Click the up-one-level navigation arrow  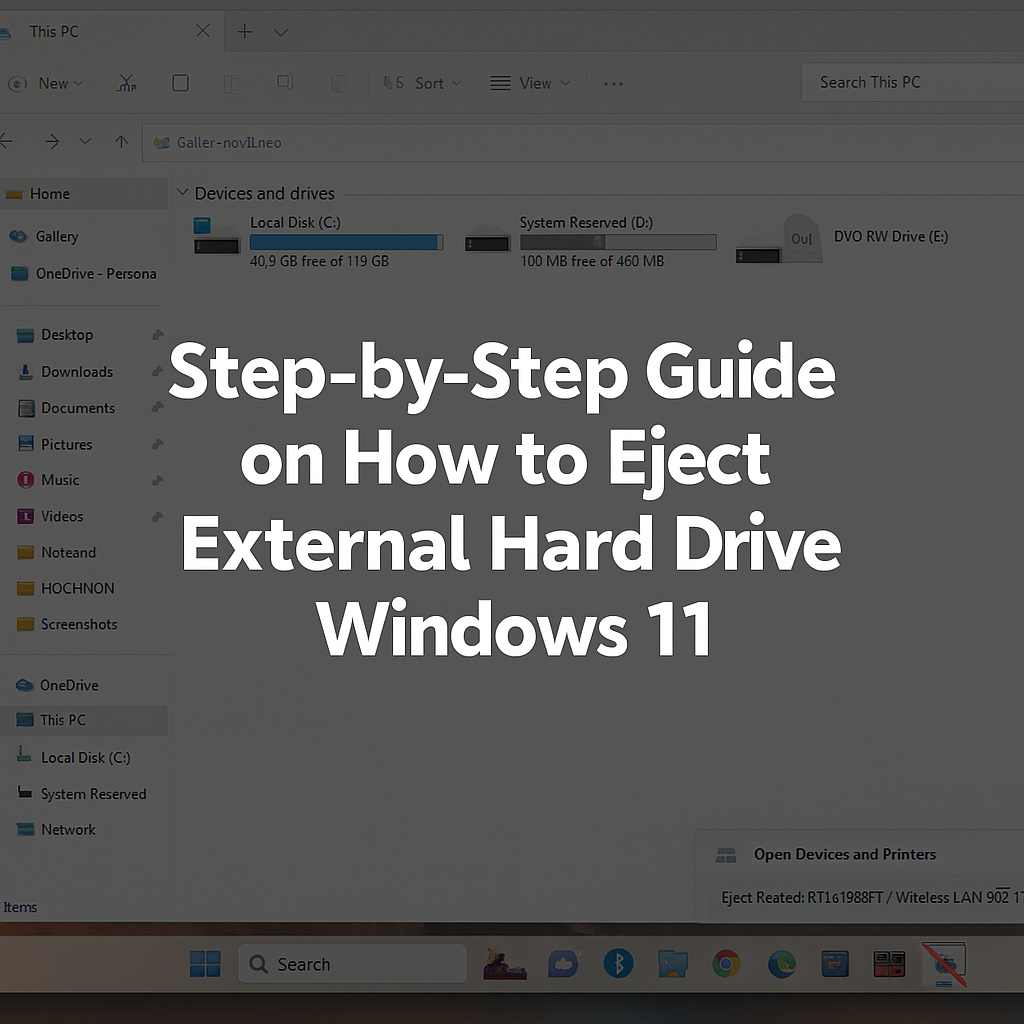(121, 141)
